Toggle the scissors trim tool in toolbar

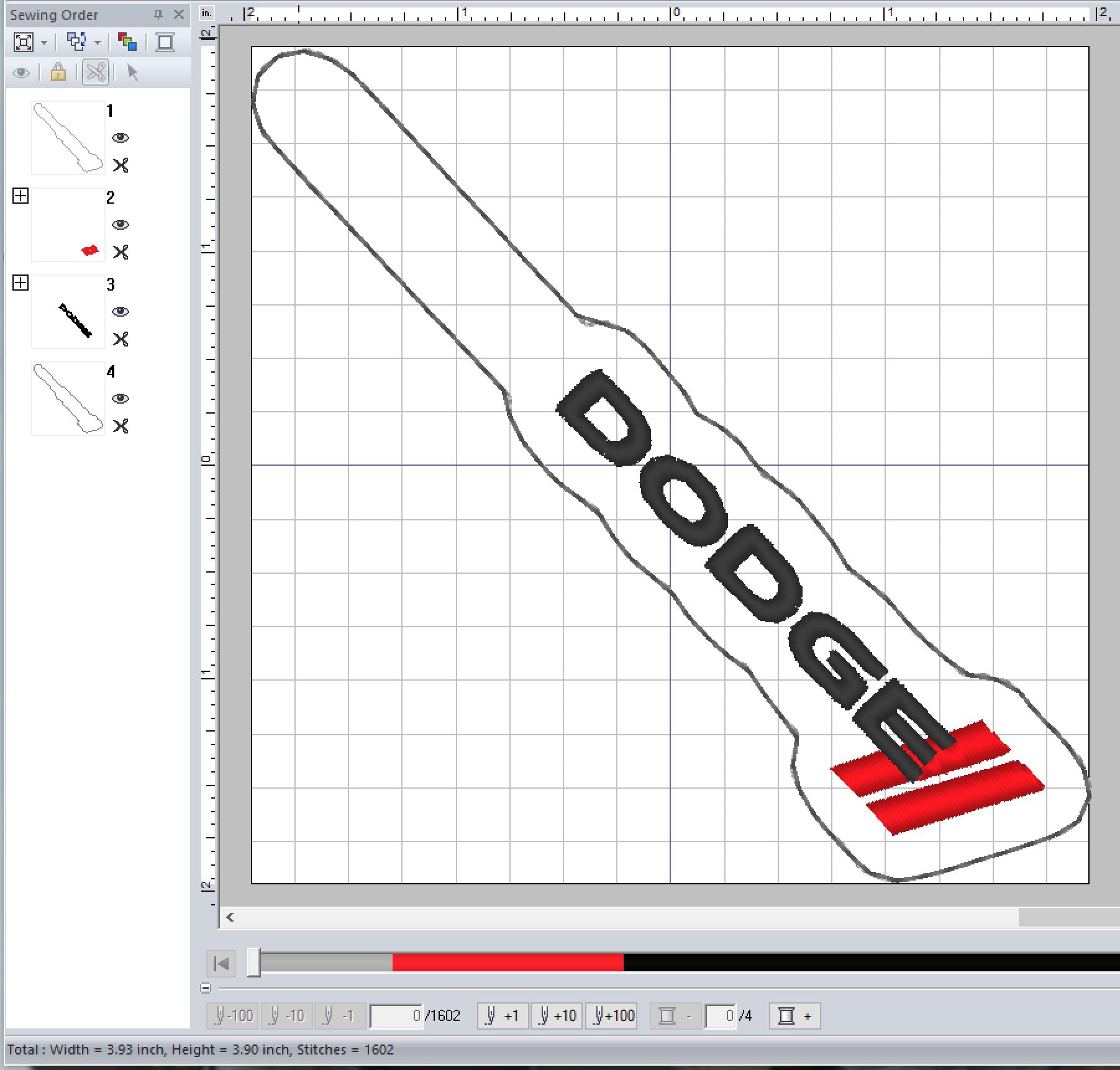click(96, 73)
